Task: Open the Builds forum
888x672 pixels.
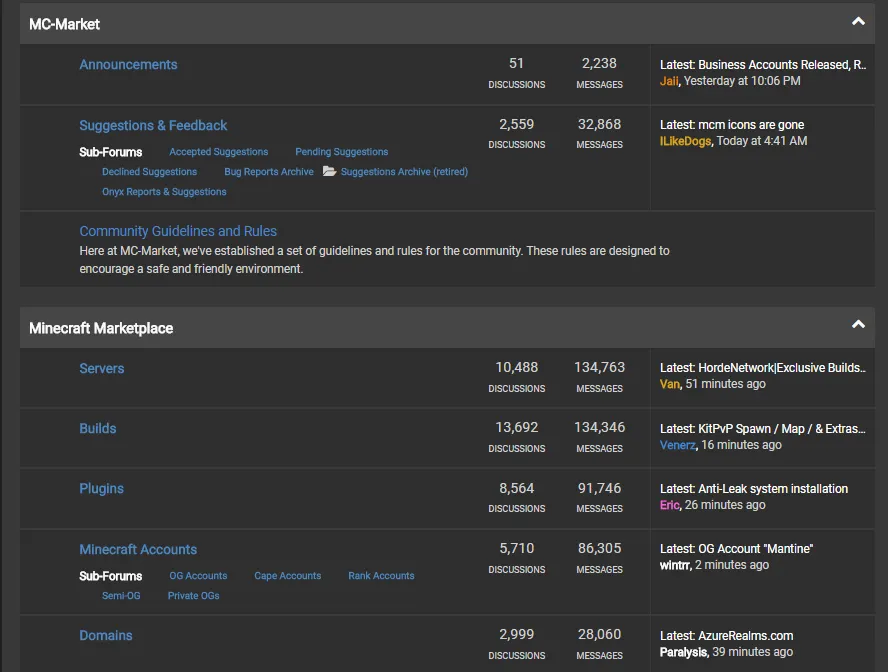Action: click(97, 429)
